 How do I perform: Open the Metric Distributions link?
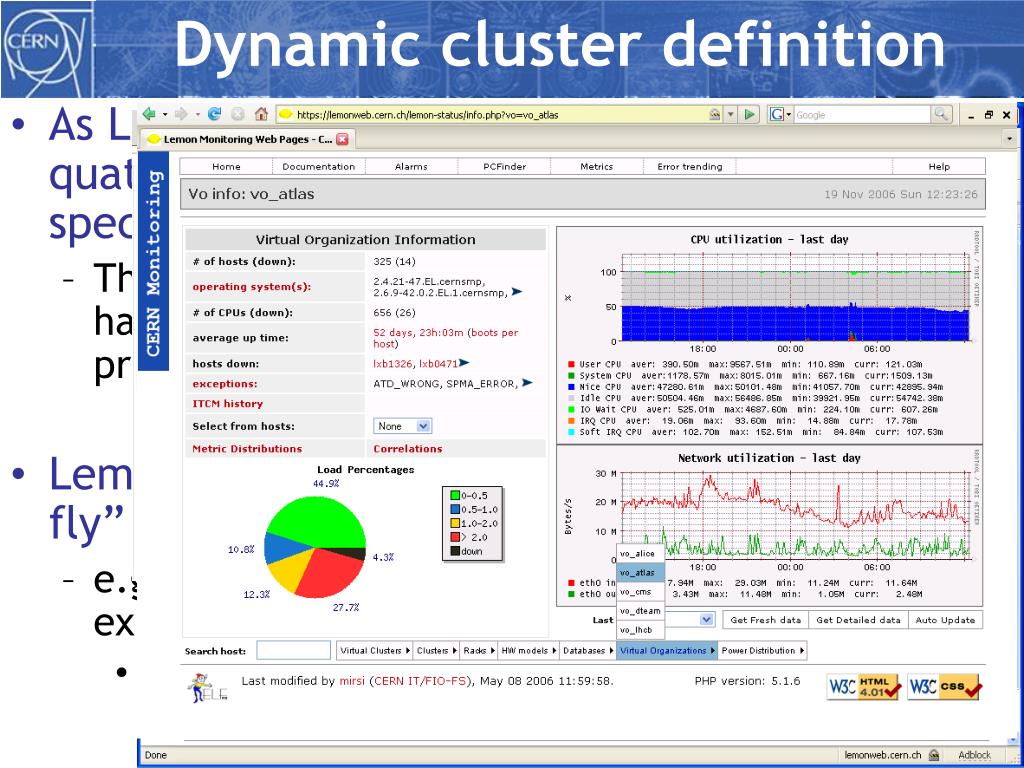click(x=247, y=449)
